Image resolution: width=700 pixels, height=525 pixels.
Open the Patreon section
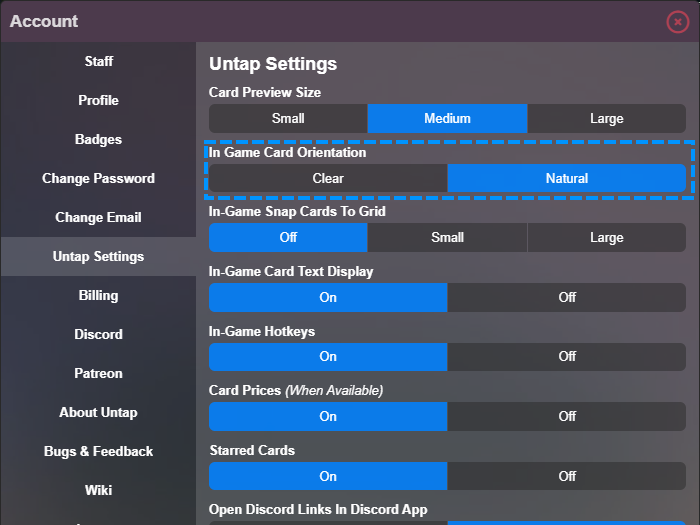point(98,373)
